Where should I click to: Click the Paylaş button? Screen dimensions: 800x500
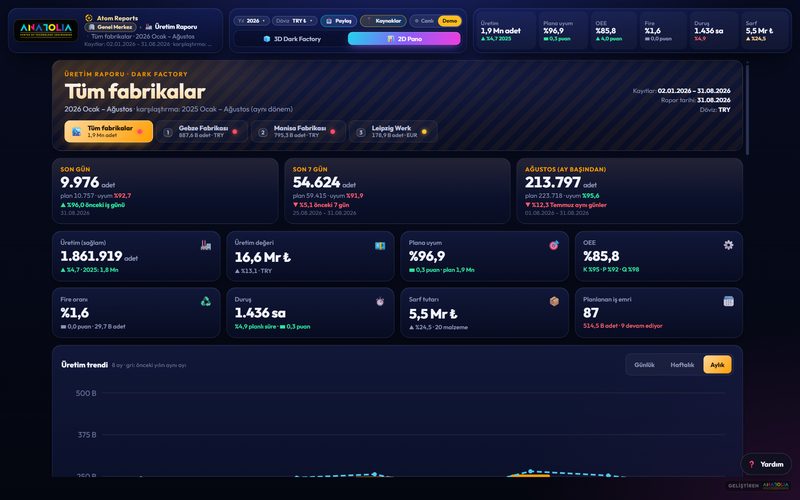click(x=339, y=21)
